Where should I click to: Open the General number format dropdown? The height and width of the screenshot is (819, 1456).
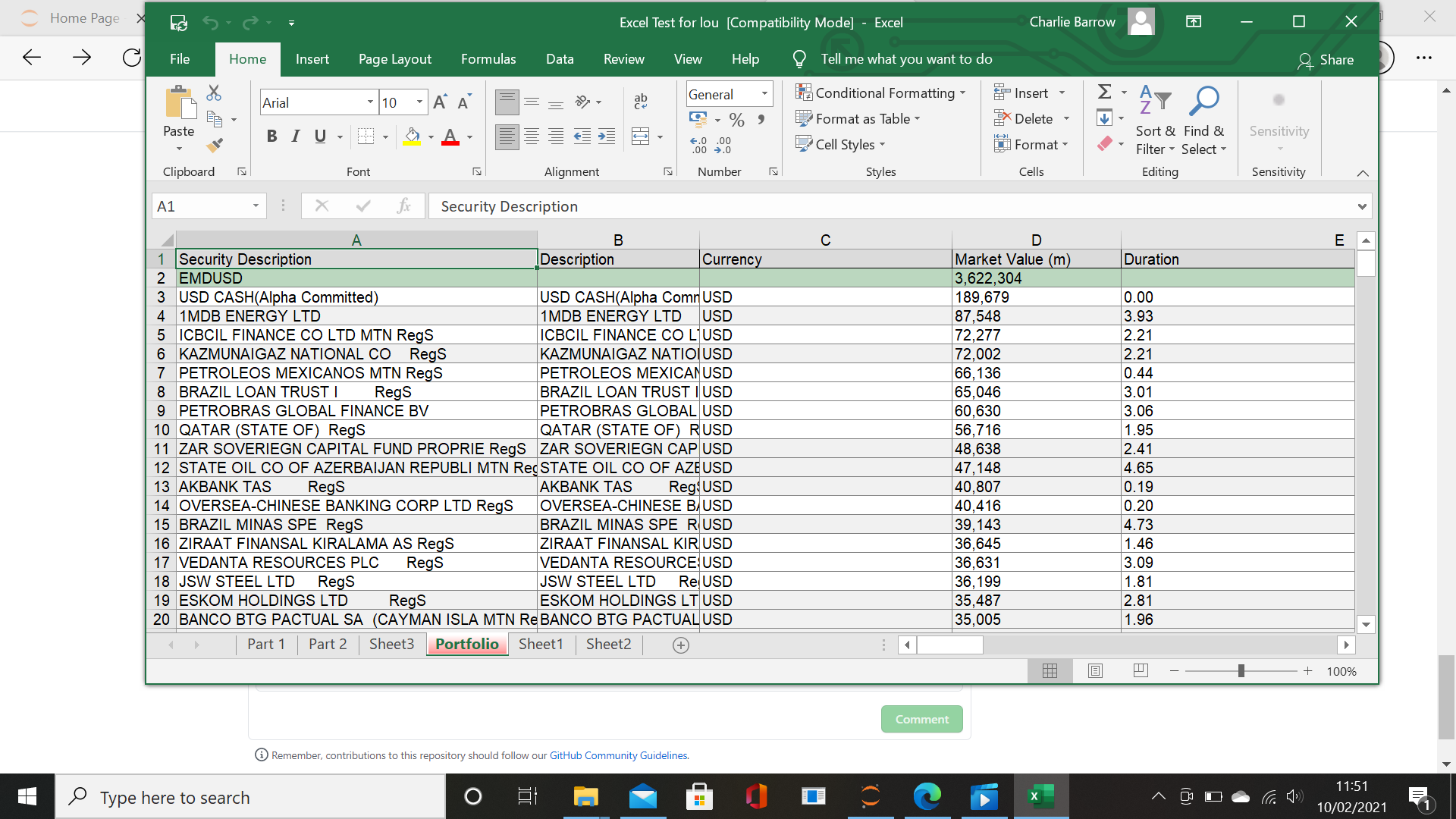coord(763,93)
